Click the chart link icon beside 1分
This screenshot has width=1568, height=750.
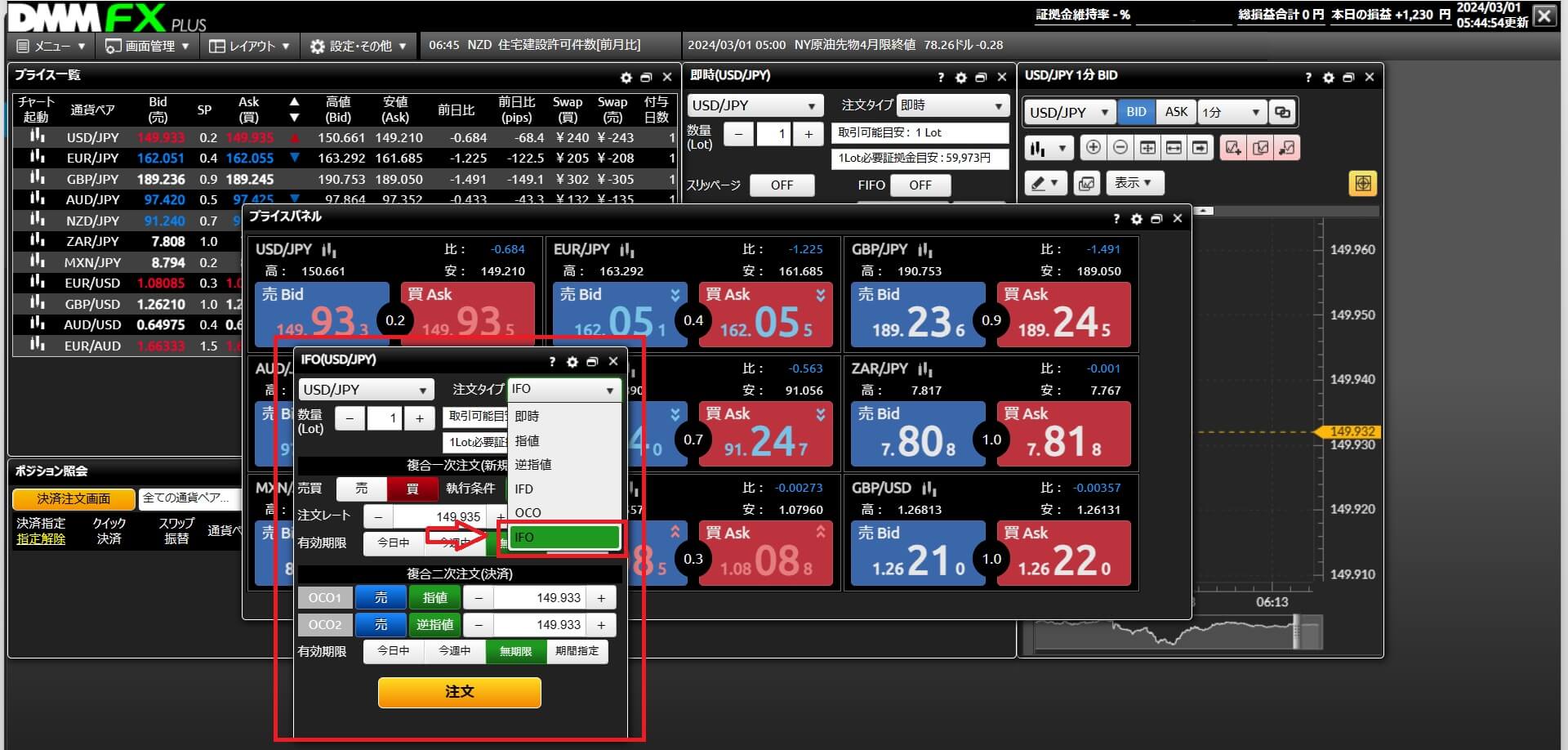click(x=1282, y=112)
